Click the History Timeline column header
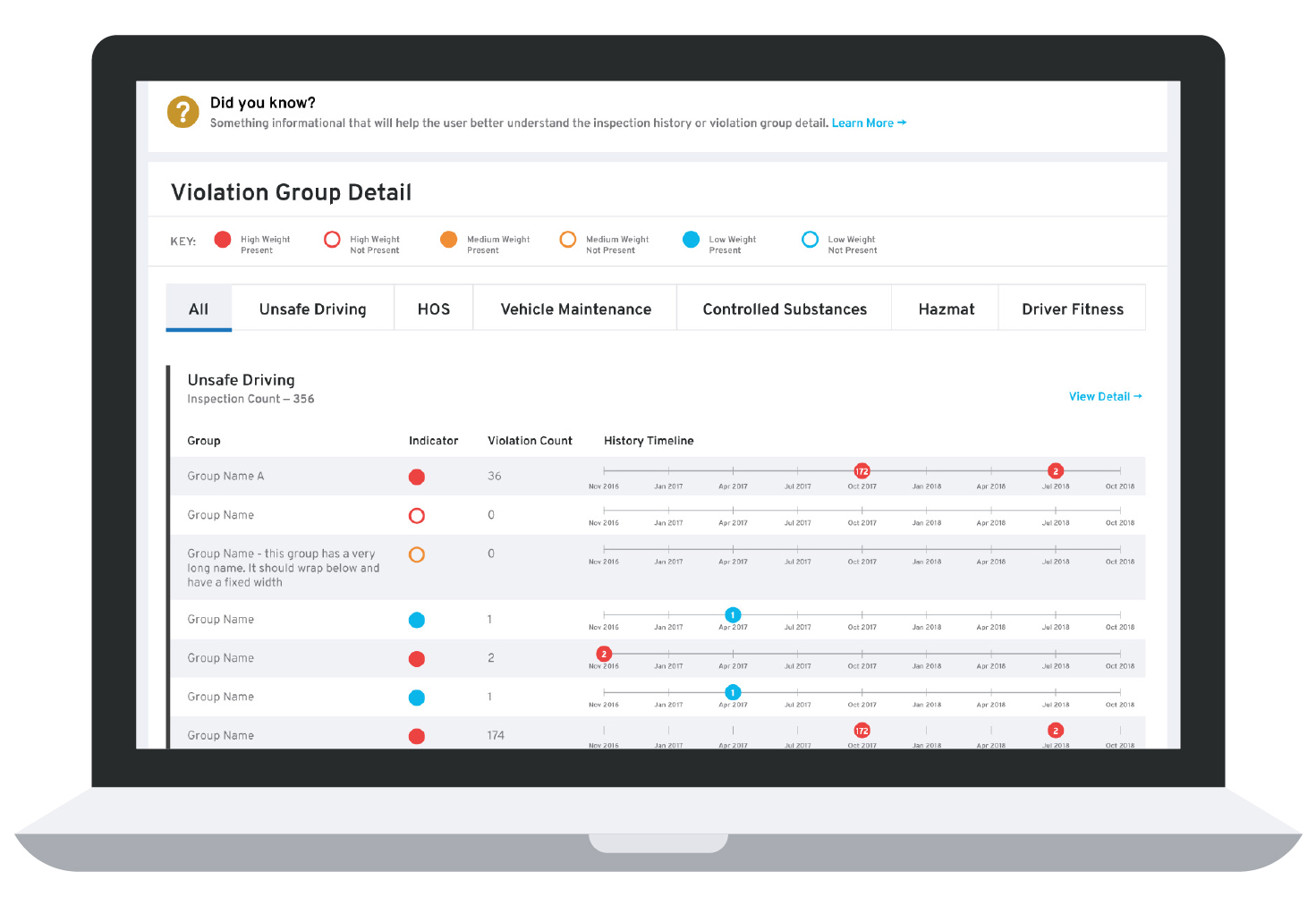Image resolution: width=1316 pixels, height=905 pixels. pyautogui.click(x=649, y=441)
